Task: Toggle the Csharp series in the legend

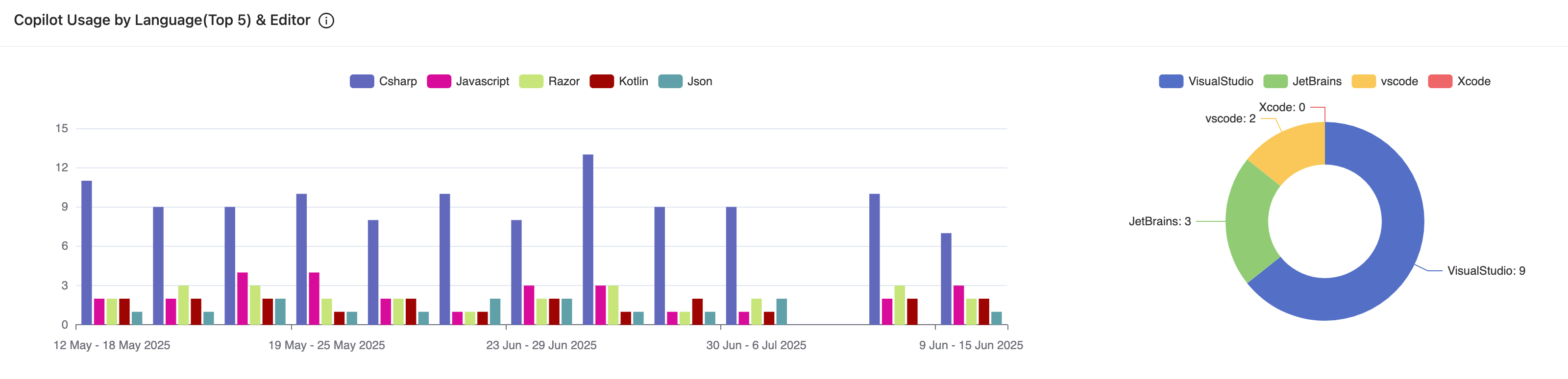Action: coord(384,81)
